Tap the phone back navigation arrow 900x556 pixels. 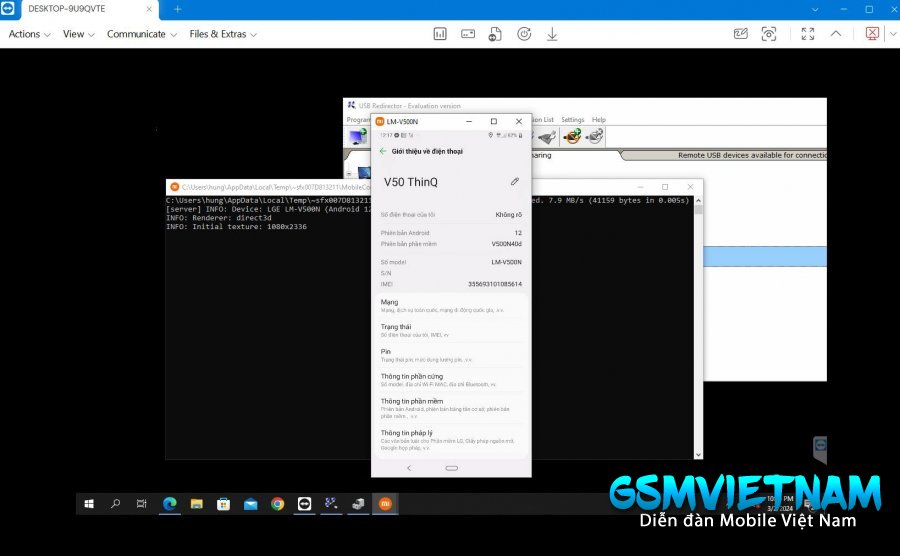(x=409, y=468)
